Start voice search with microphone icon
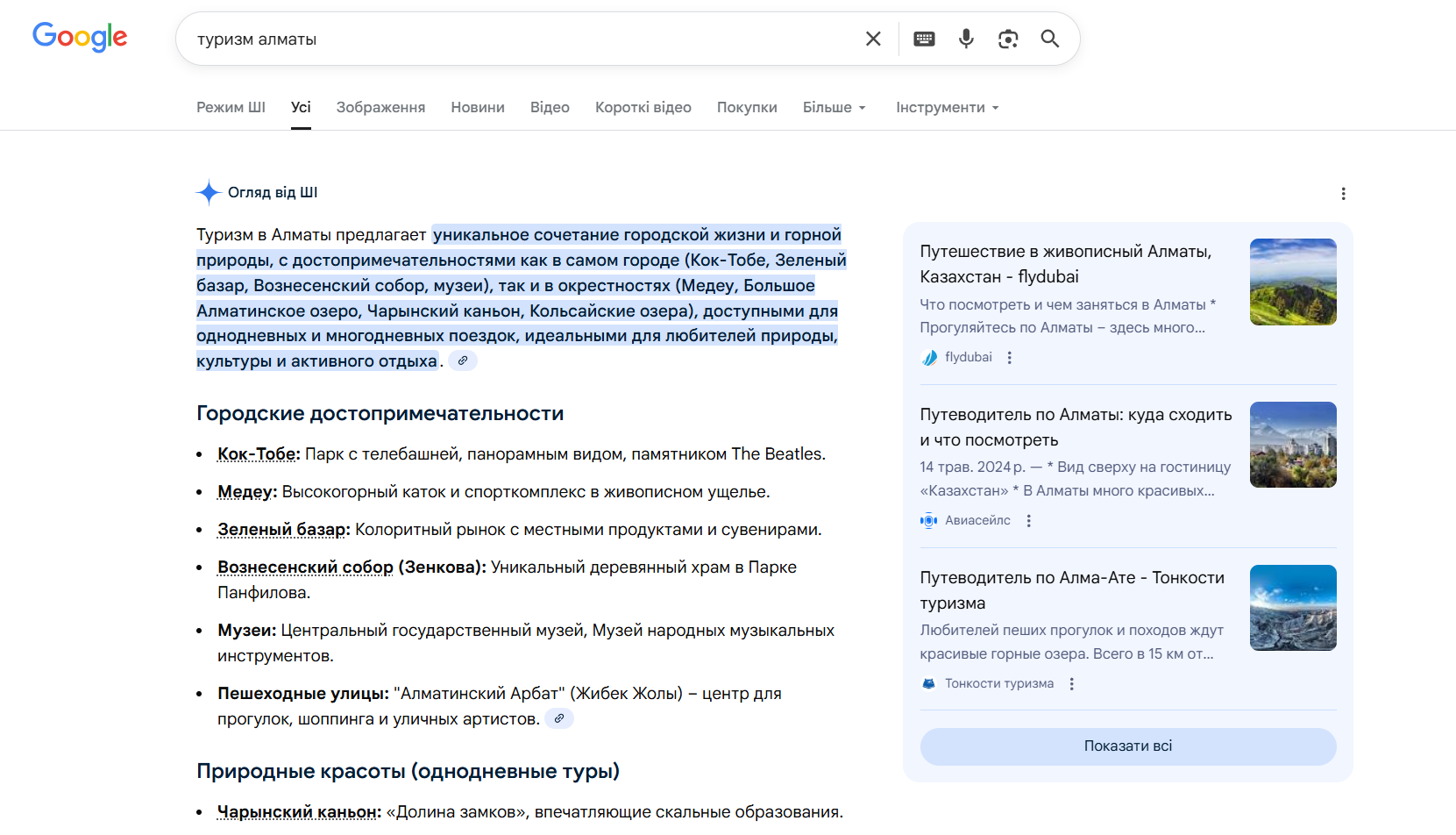Viewport: 1456px width, 835px height. (x=966, y=39)
